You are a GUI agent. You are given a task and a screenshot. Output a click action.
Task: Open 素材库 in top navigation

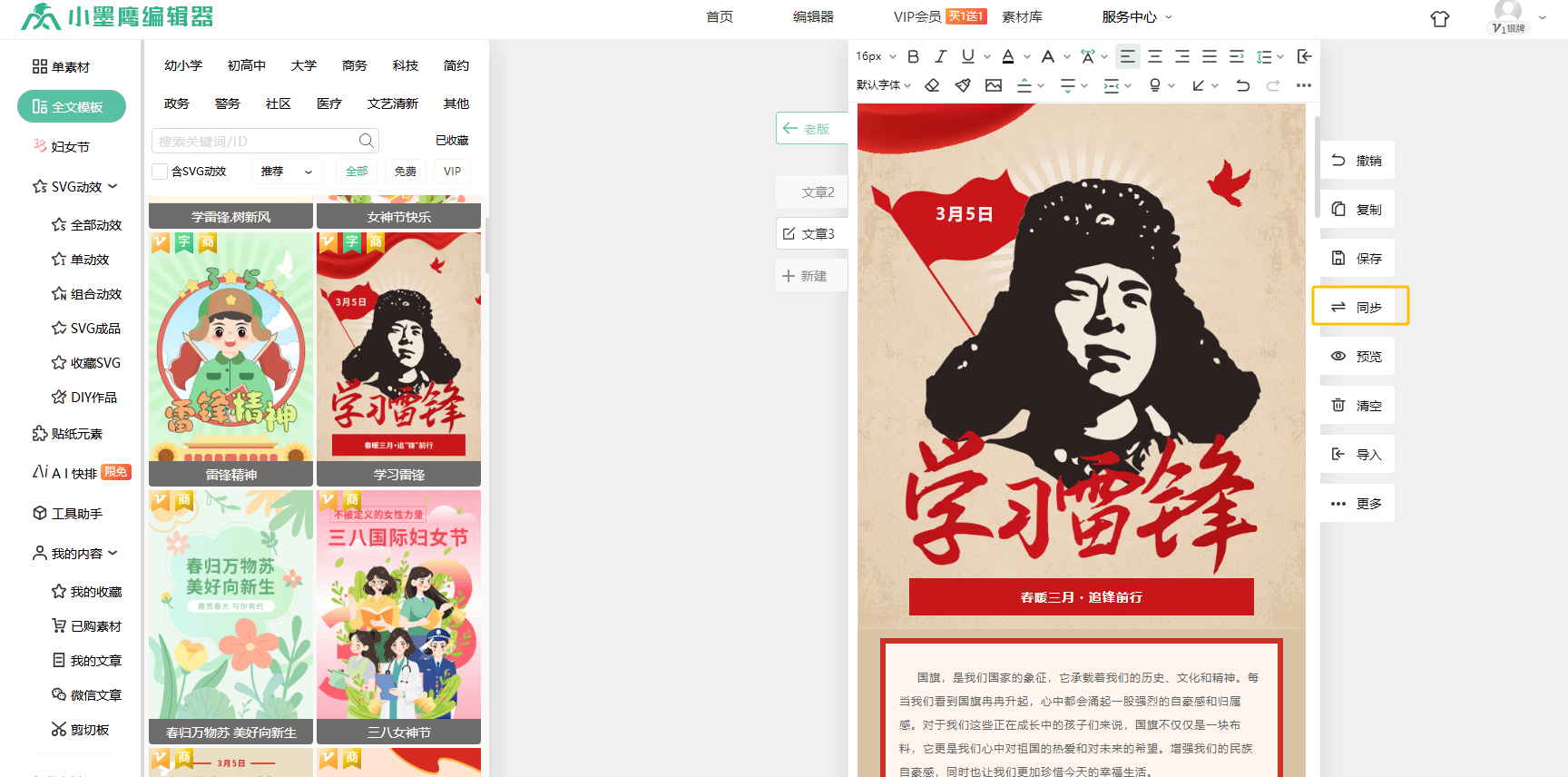[1022, 17]
